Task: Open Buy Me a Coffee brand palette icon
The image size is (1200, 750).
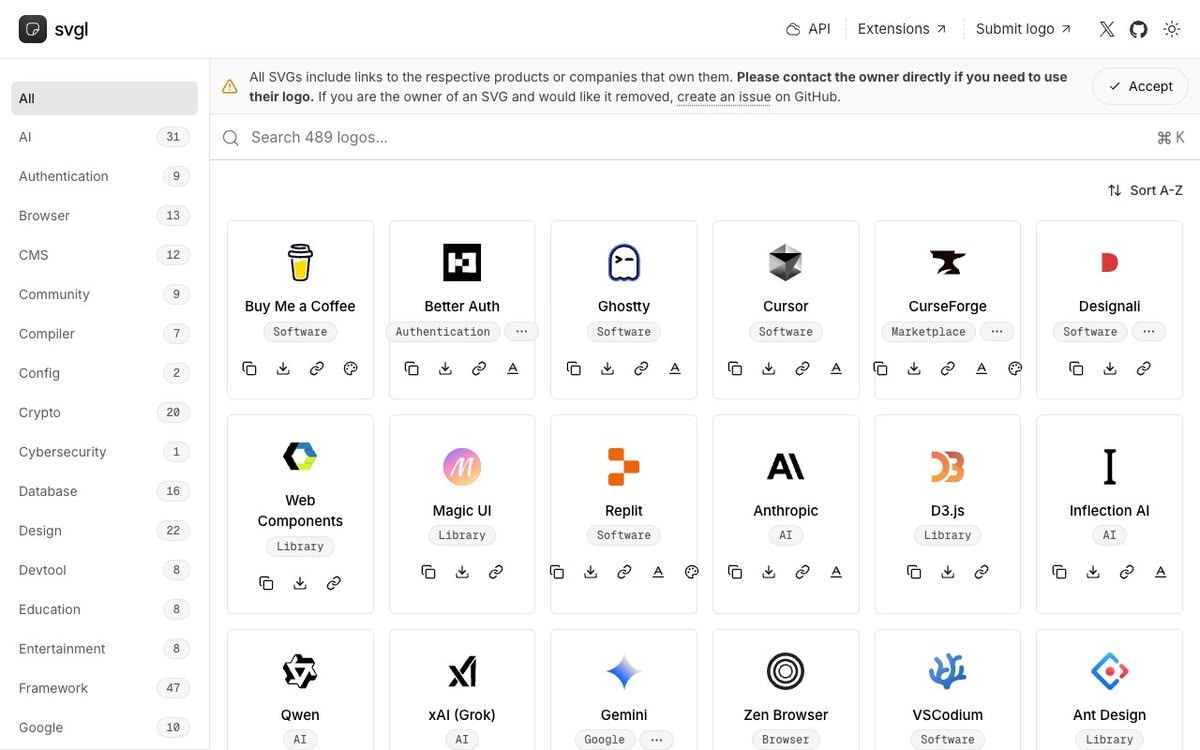Action: (x=350, y=369)
